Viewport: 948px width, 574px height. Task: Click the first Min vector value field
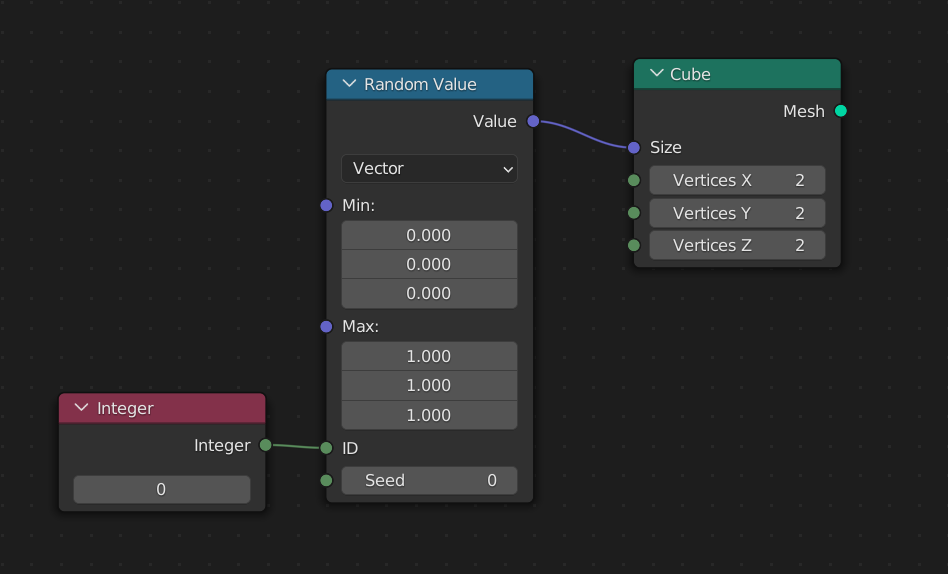coord(429,235)
